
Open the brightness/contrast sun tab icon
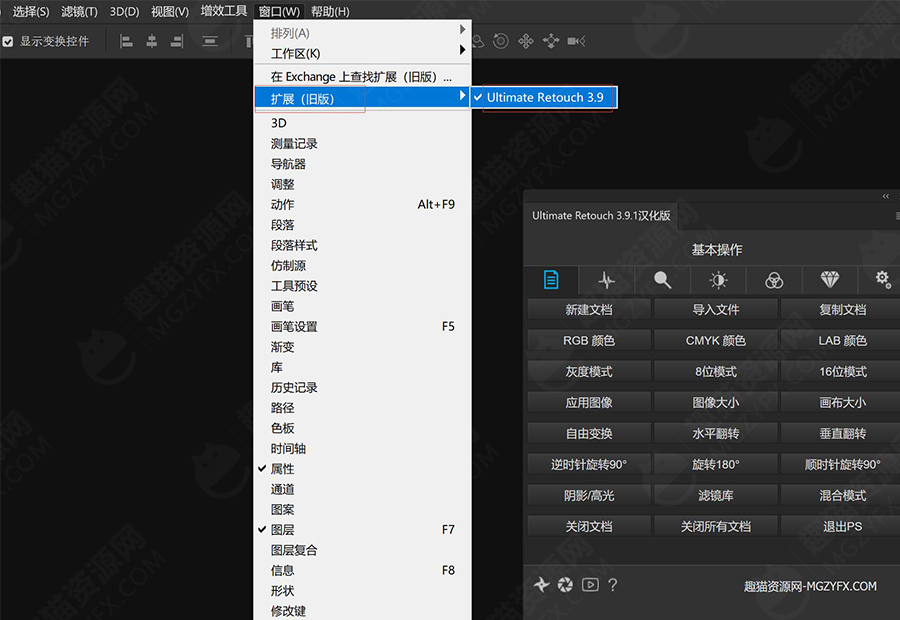click(x=718, y=280)
